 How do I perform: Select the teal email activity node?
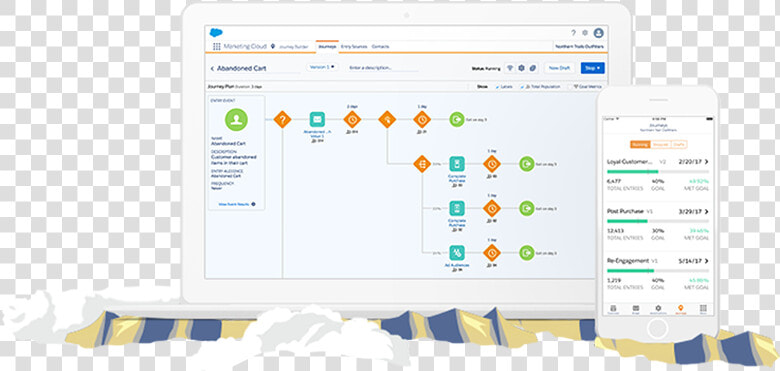pyautogui.click(x=317, y=119)
